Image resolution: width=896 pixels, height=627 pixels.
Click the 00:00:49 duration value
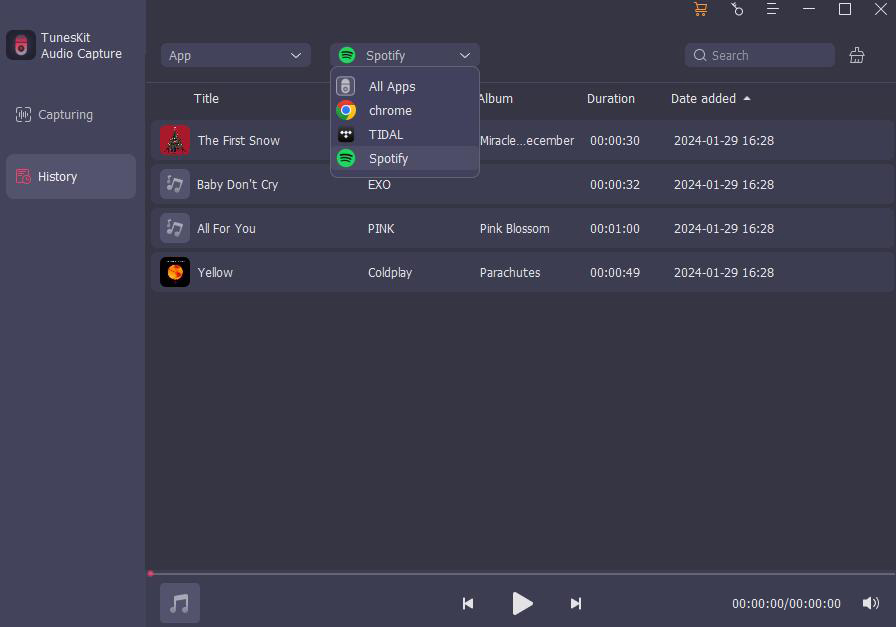615,272
